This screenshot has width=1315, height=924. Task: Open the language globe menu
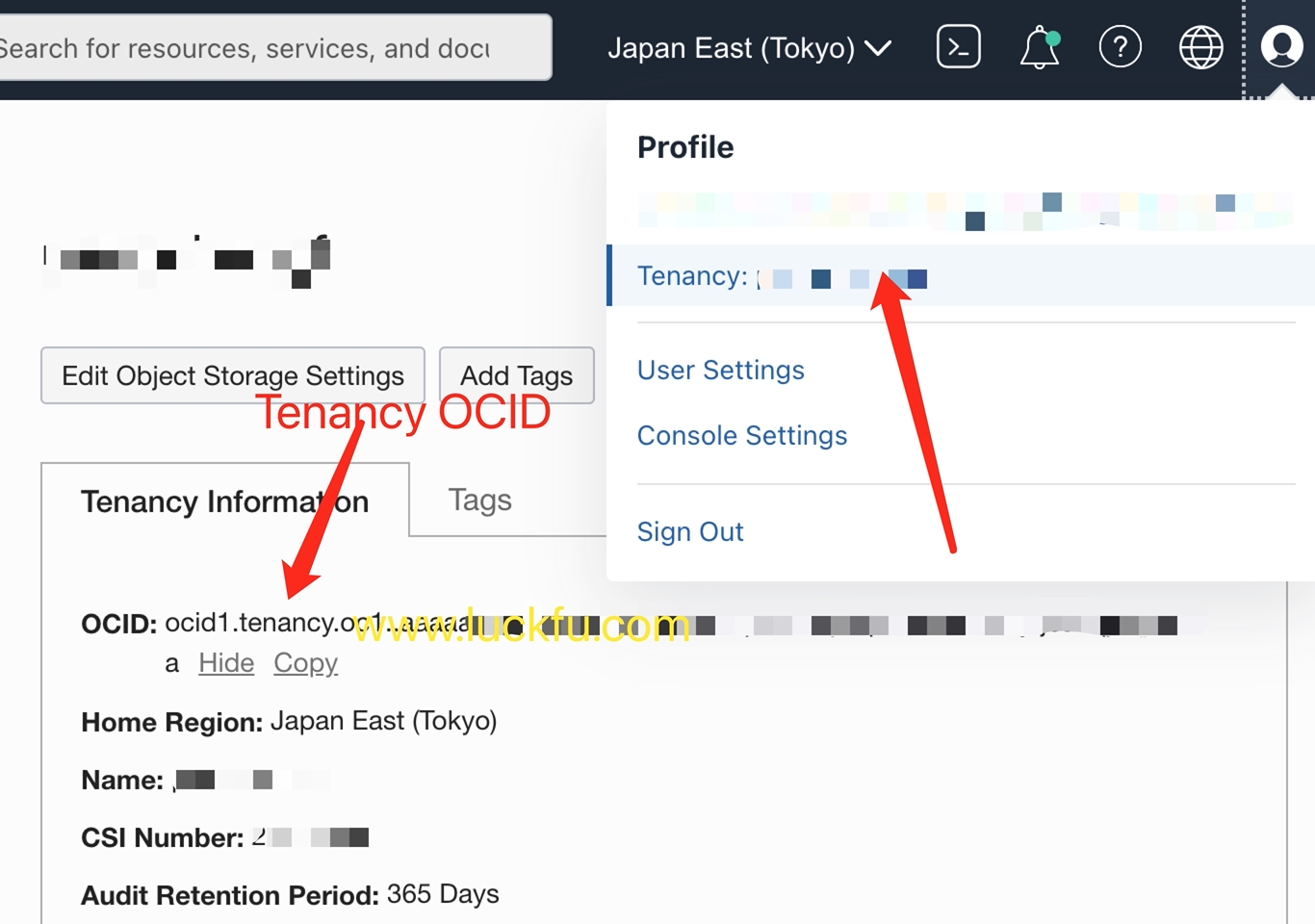point(1200,47)
